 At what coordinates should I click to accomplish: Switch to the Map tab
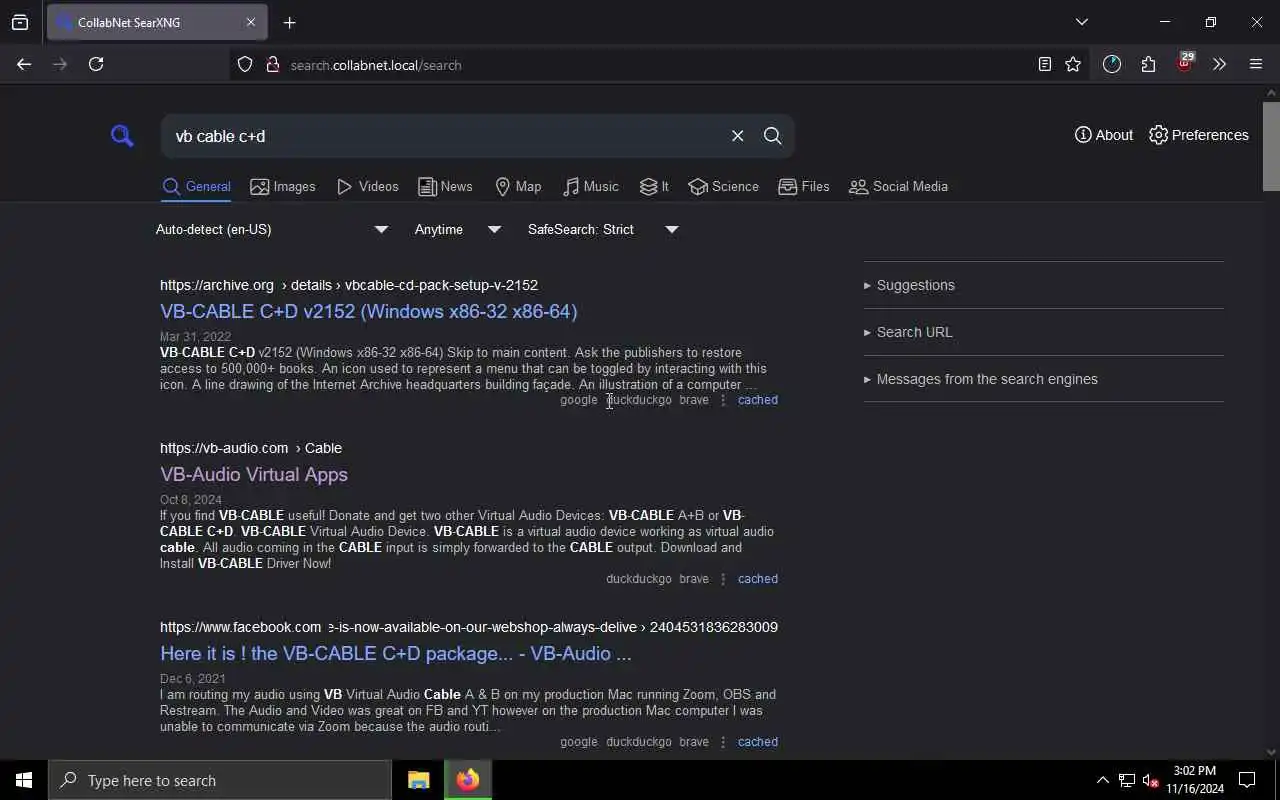(518, 187)
